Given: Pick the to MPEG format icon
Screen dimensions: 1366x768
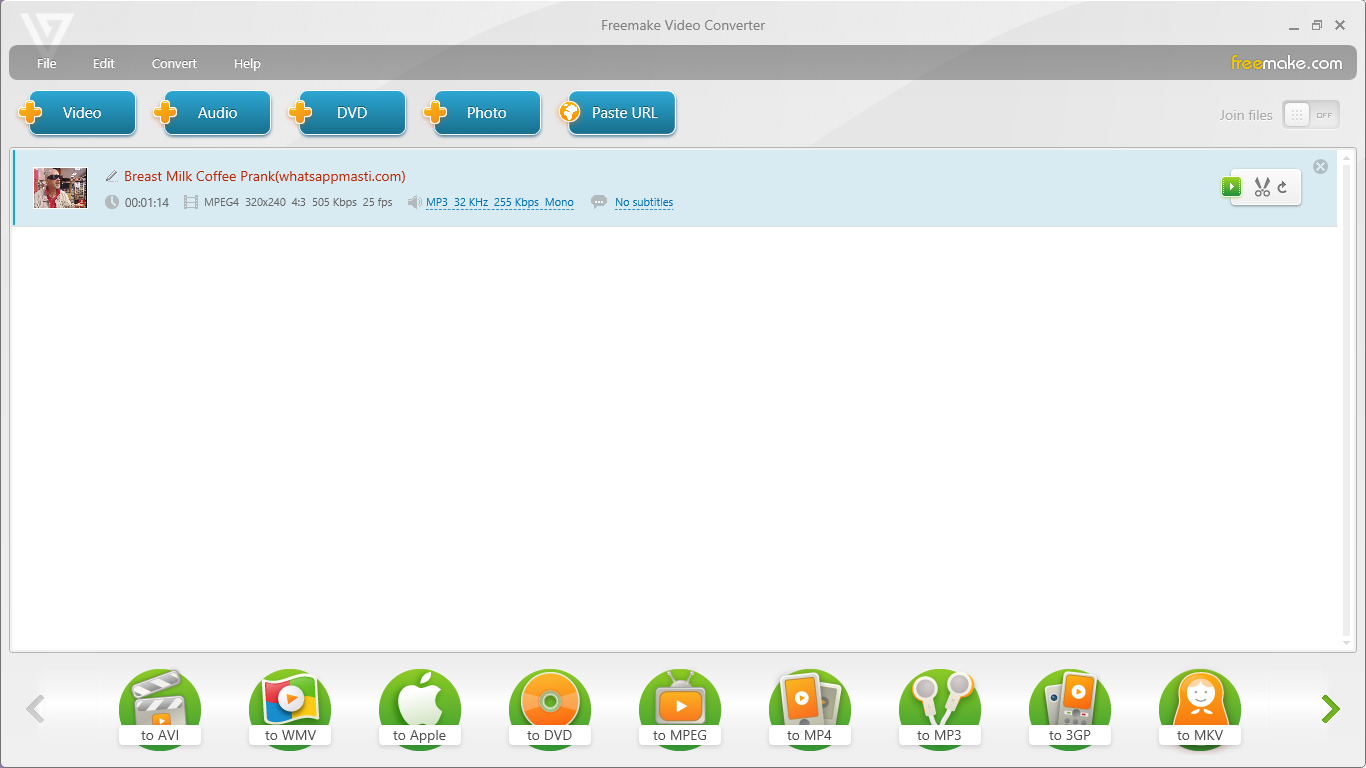Looking at the screenshot, I should pos(680,709).
